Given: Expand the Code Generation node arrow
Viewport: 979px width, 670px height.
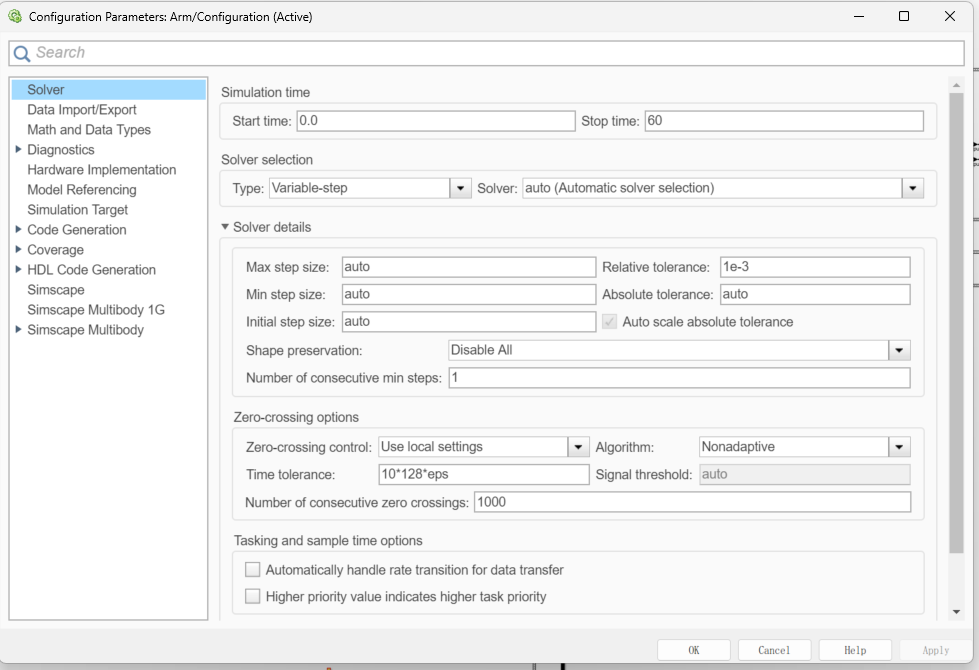Looking at the screenshot, I should coord(18,229).
